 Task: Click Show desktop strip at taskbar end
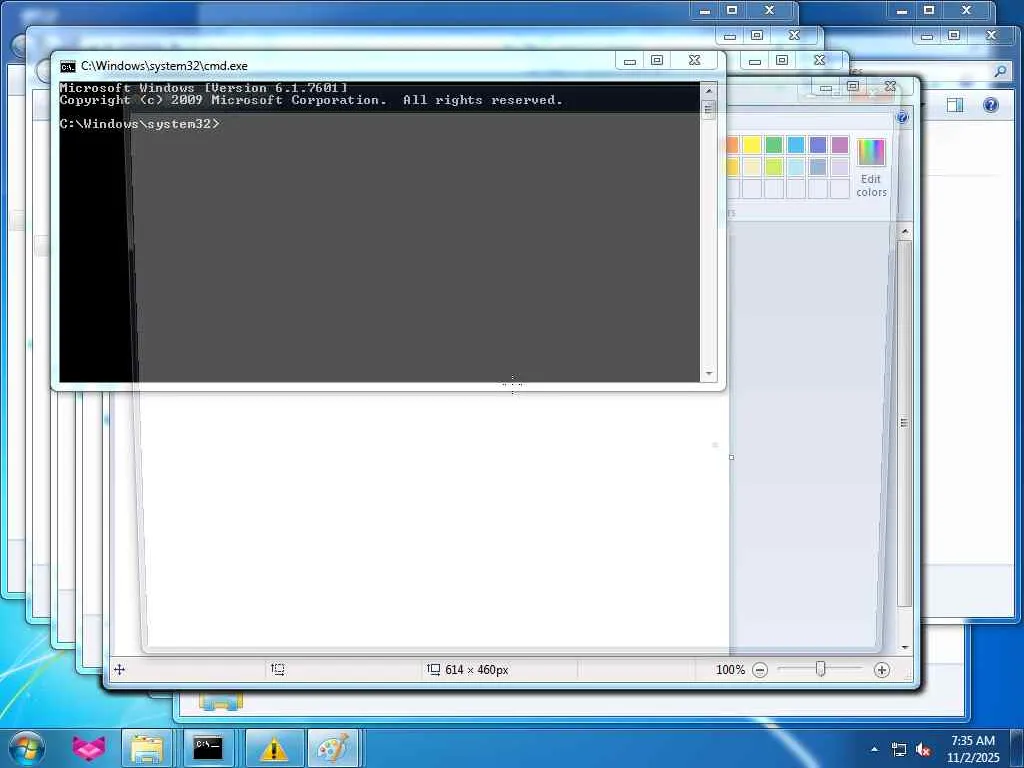click(1017, 749)
